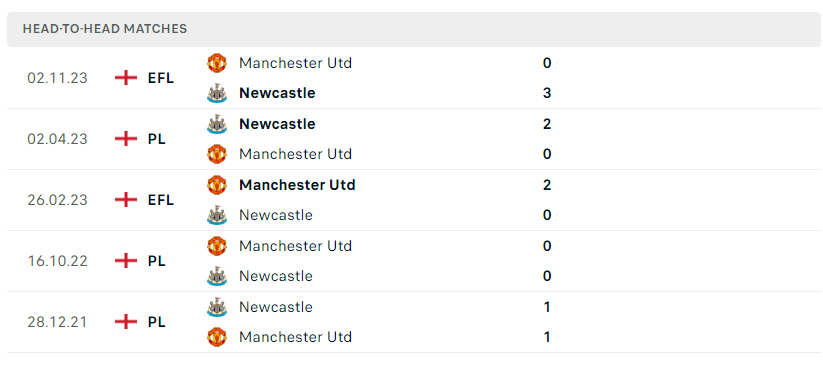823x370 pixels.
Task: Click Manchester Utd crest in 02.11.23 match
Action: tap(217, 63)
